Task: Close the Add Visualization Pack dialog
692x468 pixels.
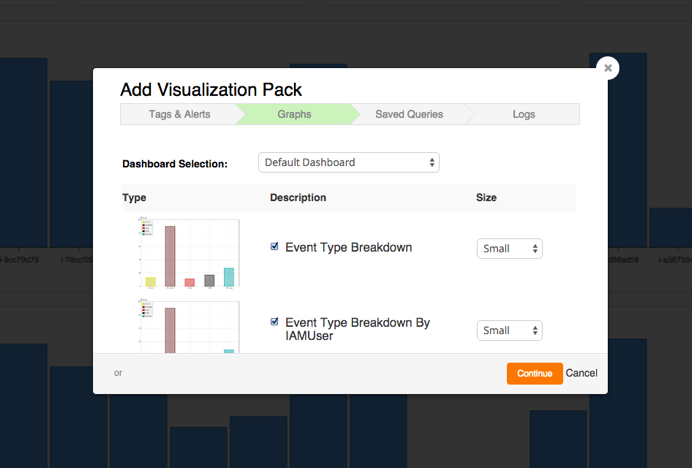Action: point(607,68)
